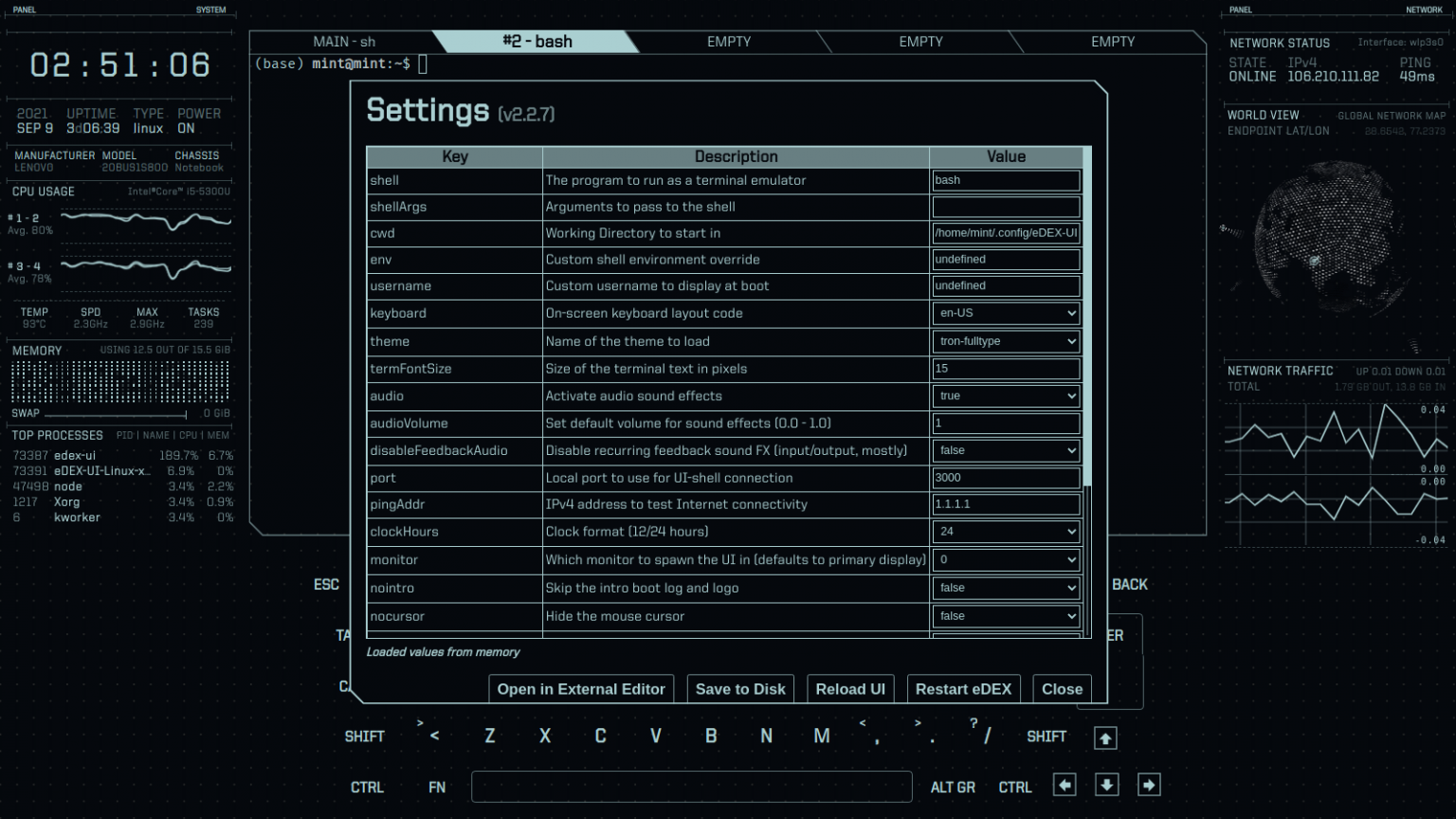Click the memory usage block visualization
1456x819 pixels.
pyautogui.click(x=120, y=381)
